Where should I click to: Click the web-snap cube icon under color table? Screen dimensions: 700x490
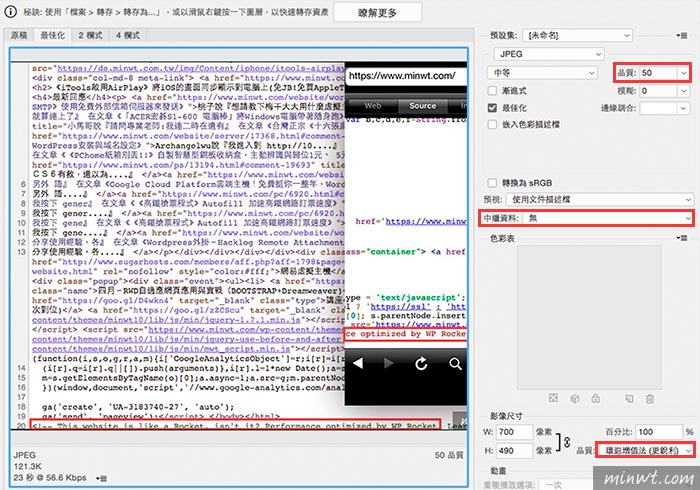575,398
